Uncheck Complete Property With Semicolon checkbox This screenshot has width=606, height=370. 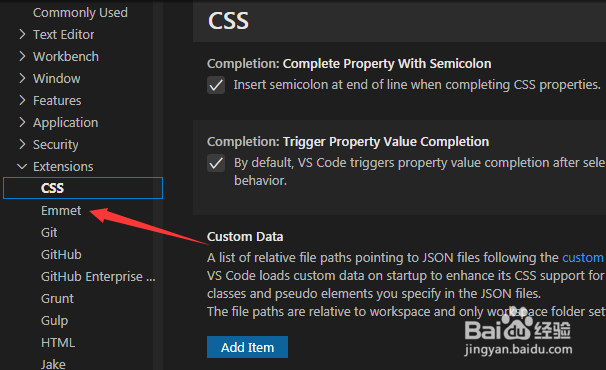pyautogui.click(x=216, y=85)
